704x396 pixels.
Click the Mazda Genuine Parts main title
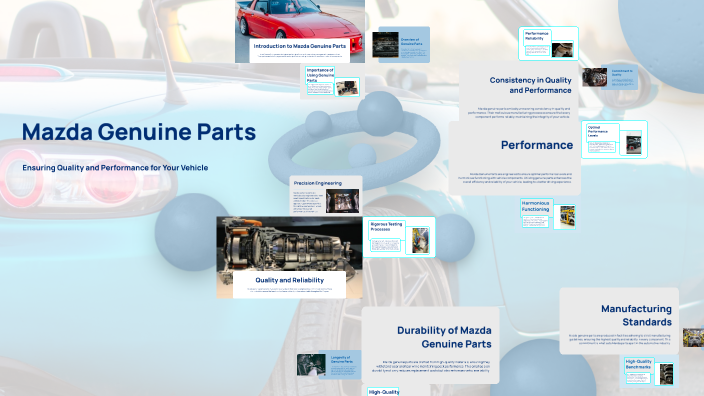click(139, 132)
